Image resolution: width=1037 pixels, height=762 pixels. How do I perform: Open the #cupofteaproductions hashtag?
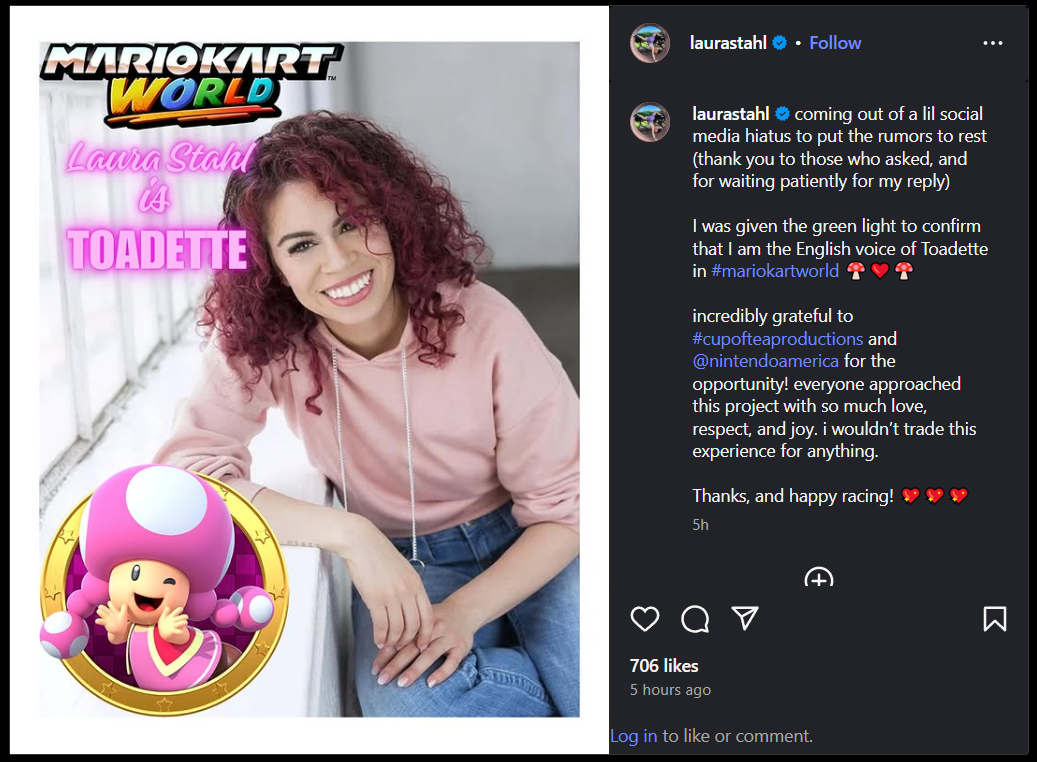pyautogui.click(x=777, y=339)
